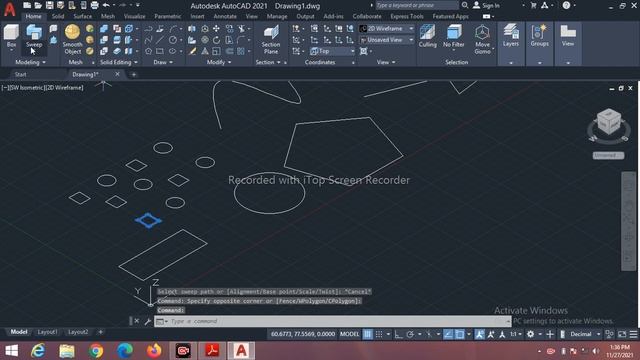Click the Sign In button

[x=487, y=5]
